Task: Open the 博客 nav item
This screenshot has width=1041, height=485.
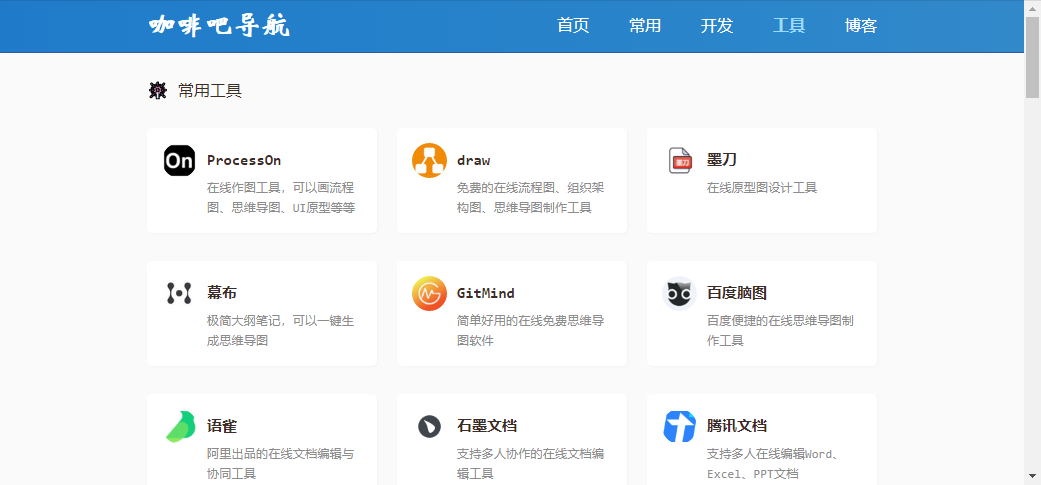Action: (x=861, y=26)
